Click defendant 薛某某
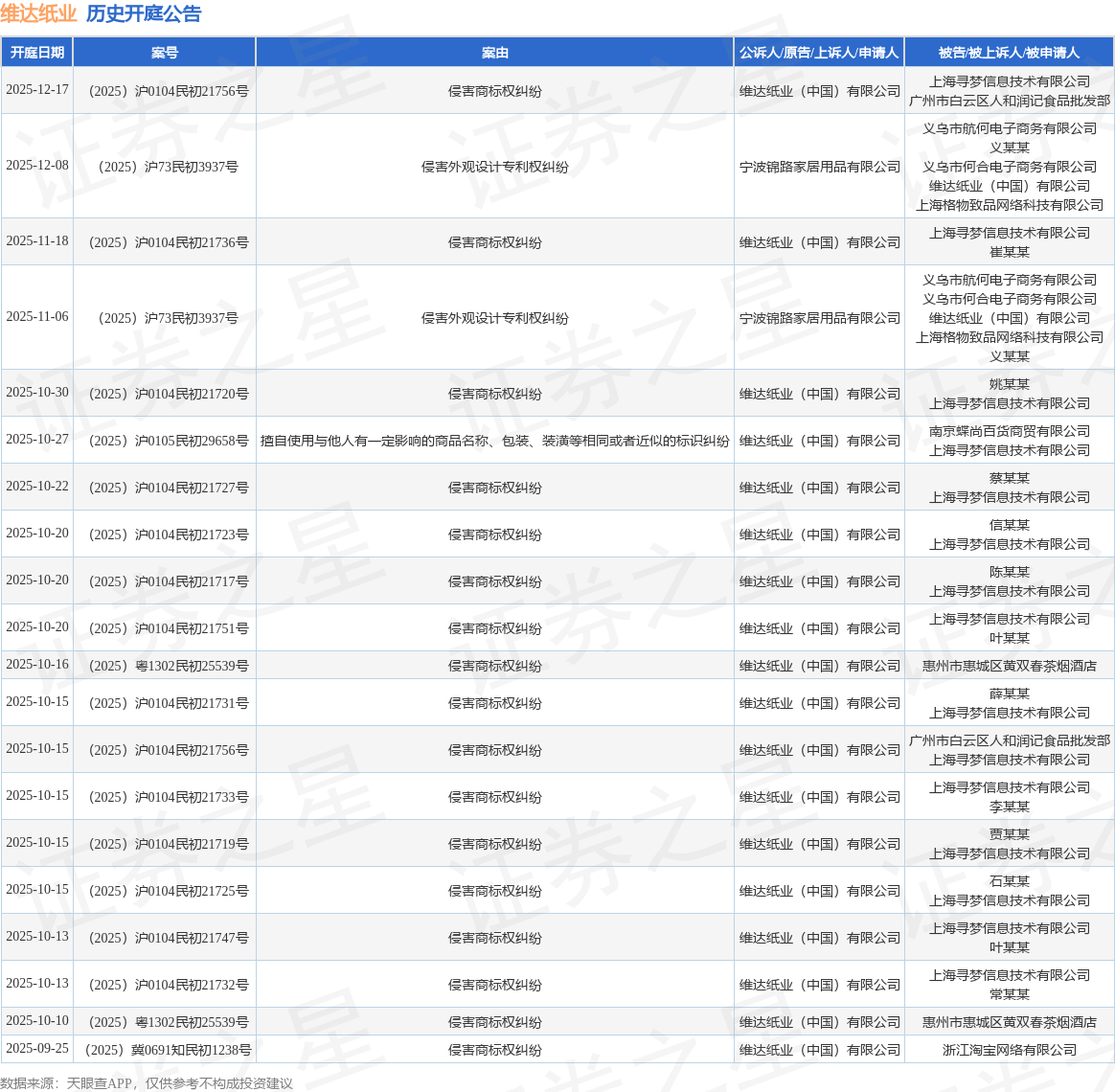This screenshot has height=1092, width=1115. [1009, 694]
